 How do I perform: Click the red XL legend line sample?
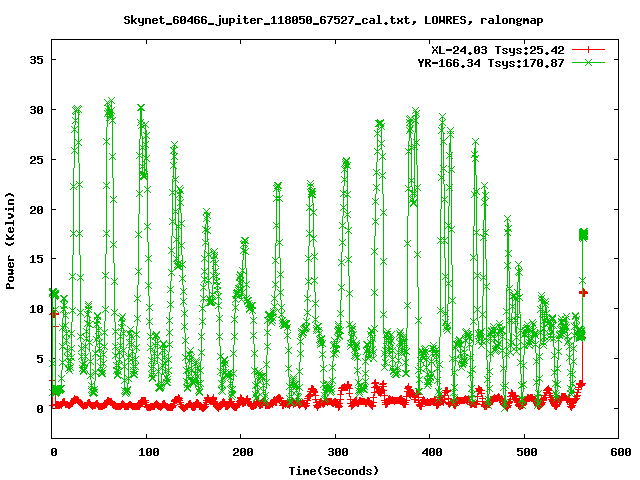pyautogui.click(x=588, y=50)
